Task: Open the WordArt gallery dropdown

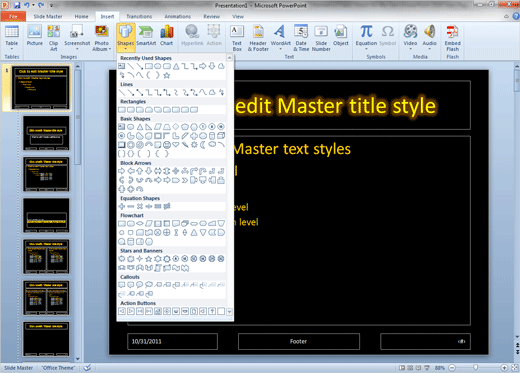Action: 280,49
